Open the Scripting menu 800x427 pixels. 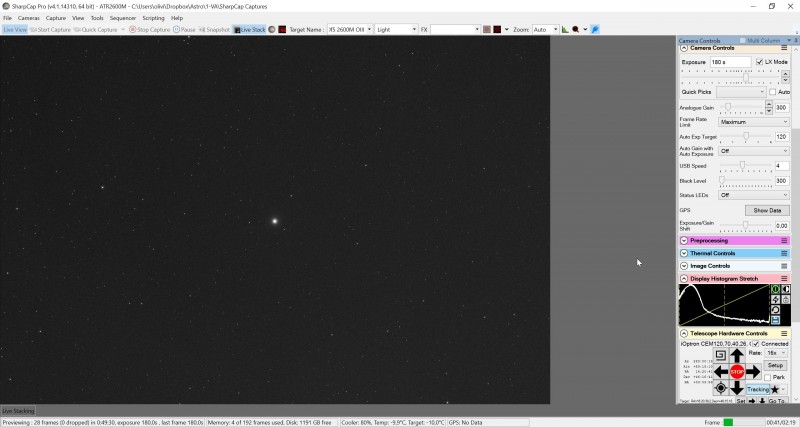[153, 18]
